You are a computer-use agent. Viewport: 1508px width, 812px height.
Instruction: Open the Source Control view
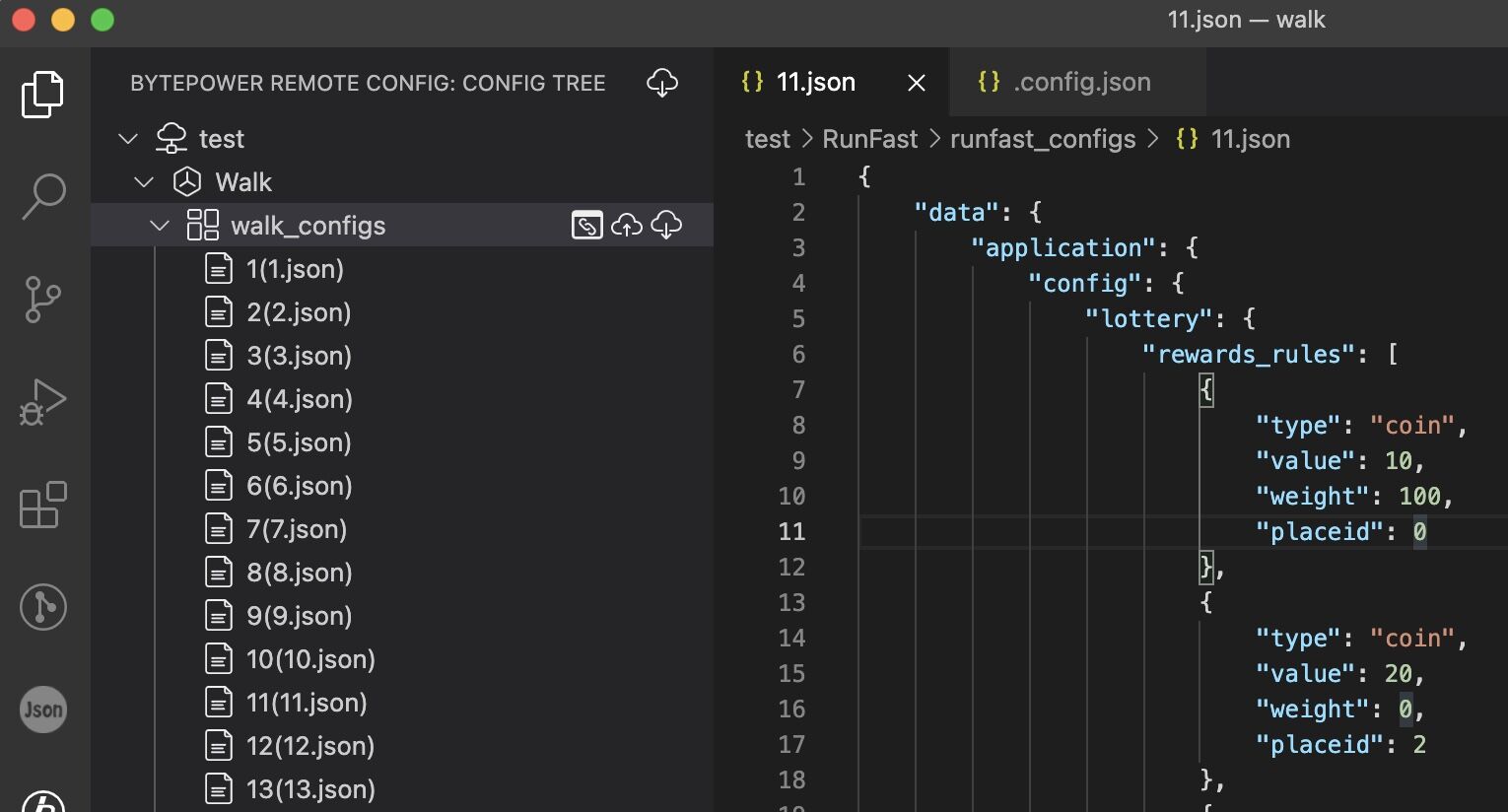coord(42,299)
